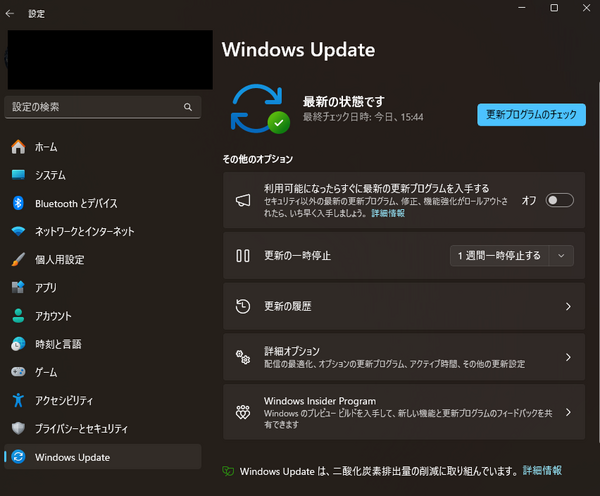The height and width of the screenshot is (496, 600).
Task: Click the アプリ icon in sidebar
Action: click(x=18, y=287)
